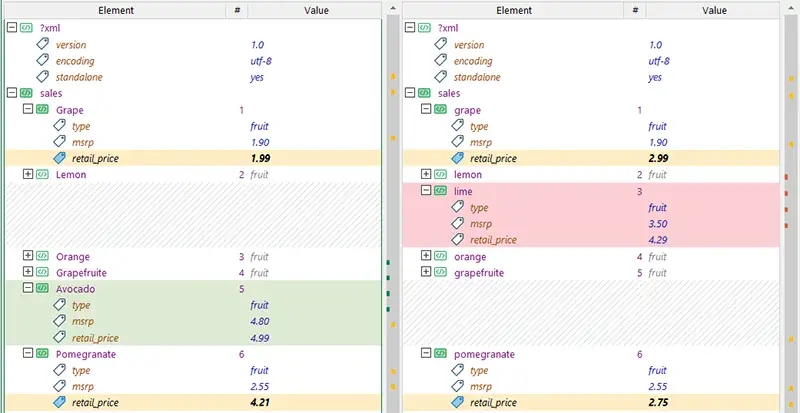
Task: Click the element icon beside left Lemon
Action: point(42,174)
